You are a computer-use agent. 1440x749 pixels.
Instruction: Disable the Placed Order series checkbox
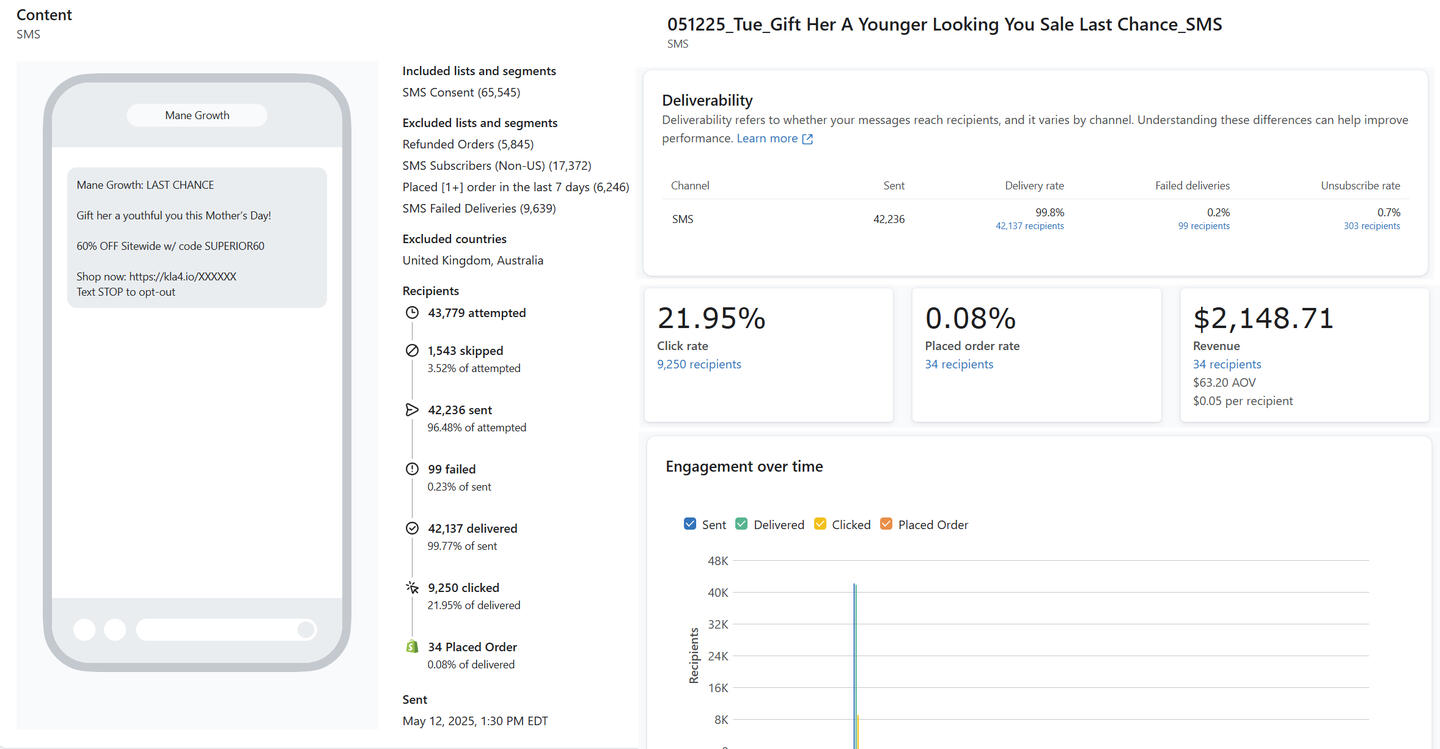(x=886, y=524)
